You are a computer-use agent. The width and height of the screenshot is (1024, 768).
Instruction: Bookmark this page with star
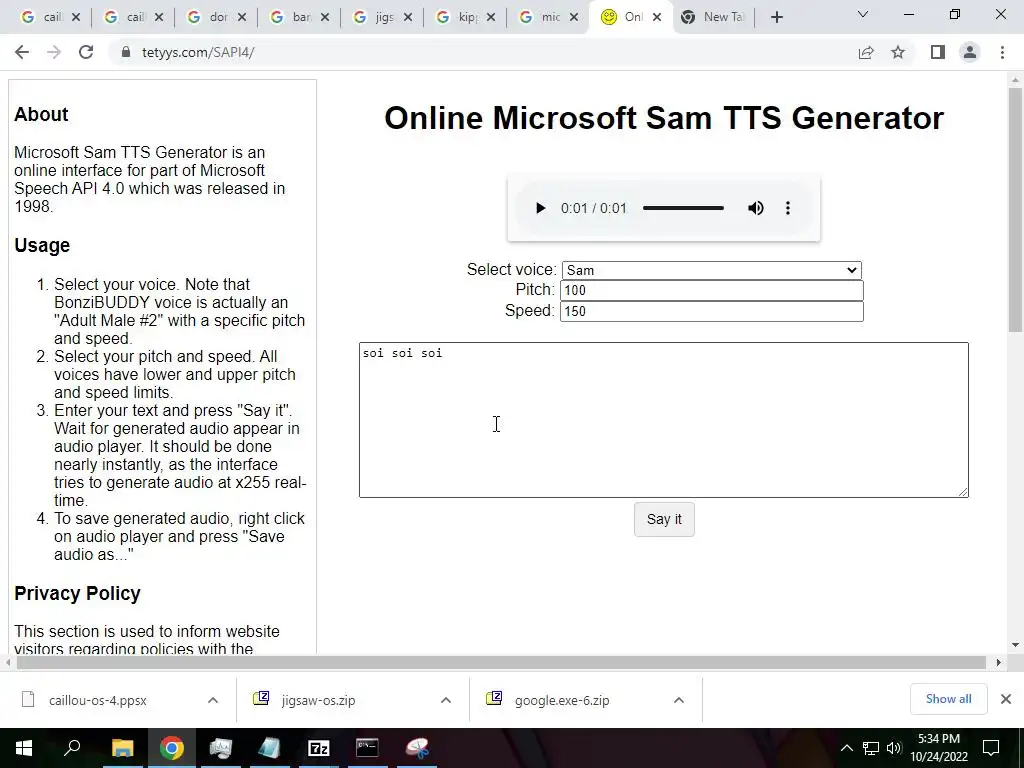coord(898,52)
